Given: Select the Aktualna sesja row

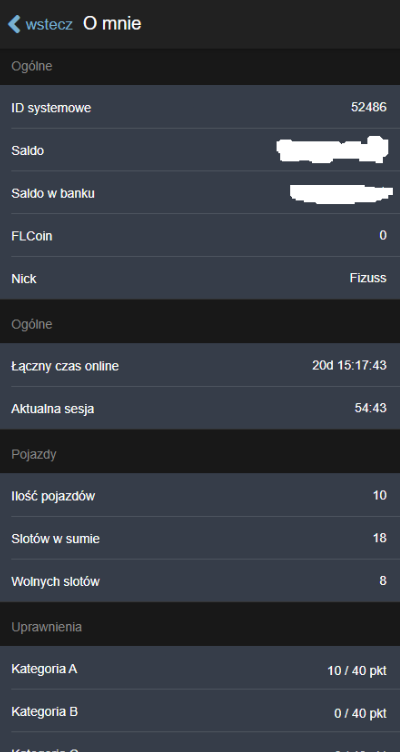Looking at the screenshot, I should tap(200, 408).
